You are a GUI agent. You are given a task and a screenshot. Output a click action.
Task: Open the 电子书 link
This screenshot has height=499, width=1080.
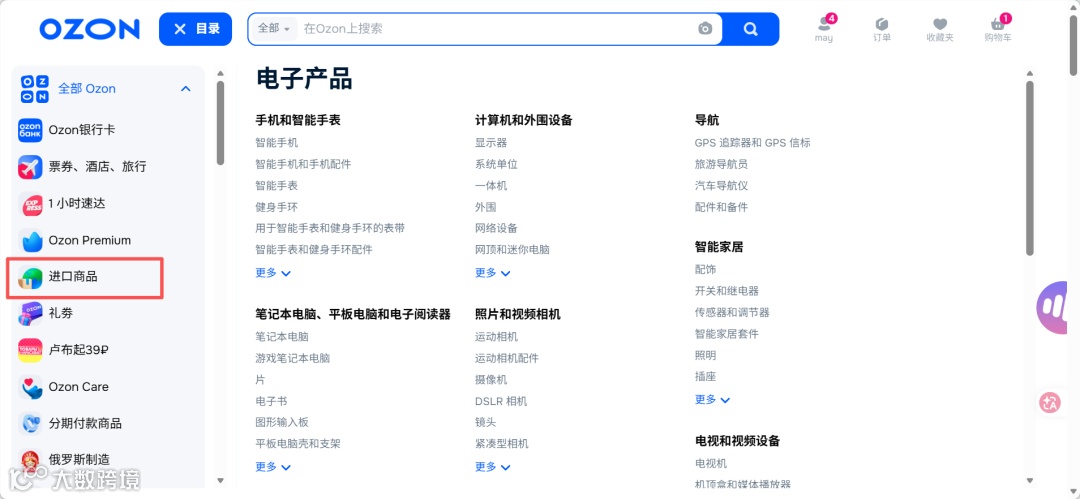tap(271, 401)
